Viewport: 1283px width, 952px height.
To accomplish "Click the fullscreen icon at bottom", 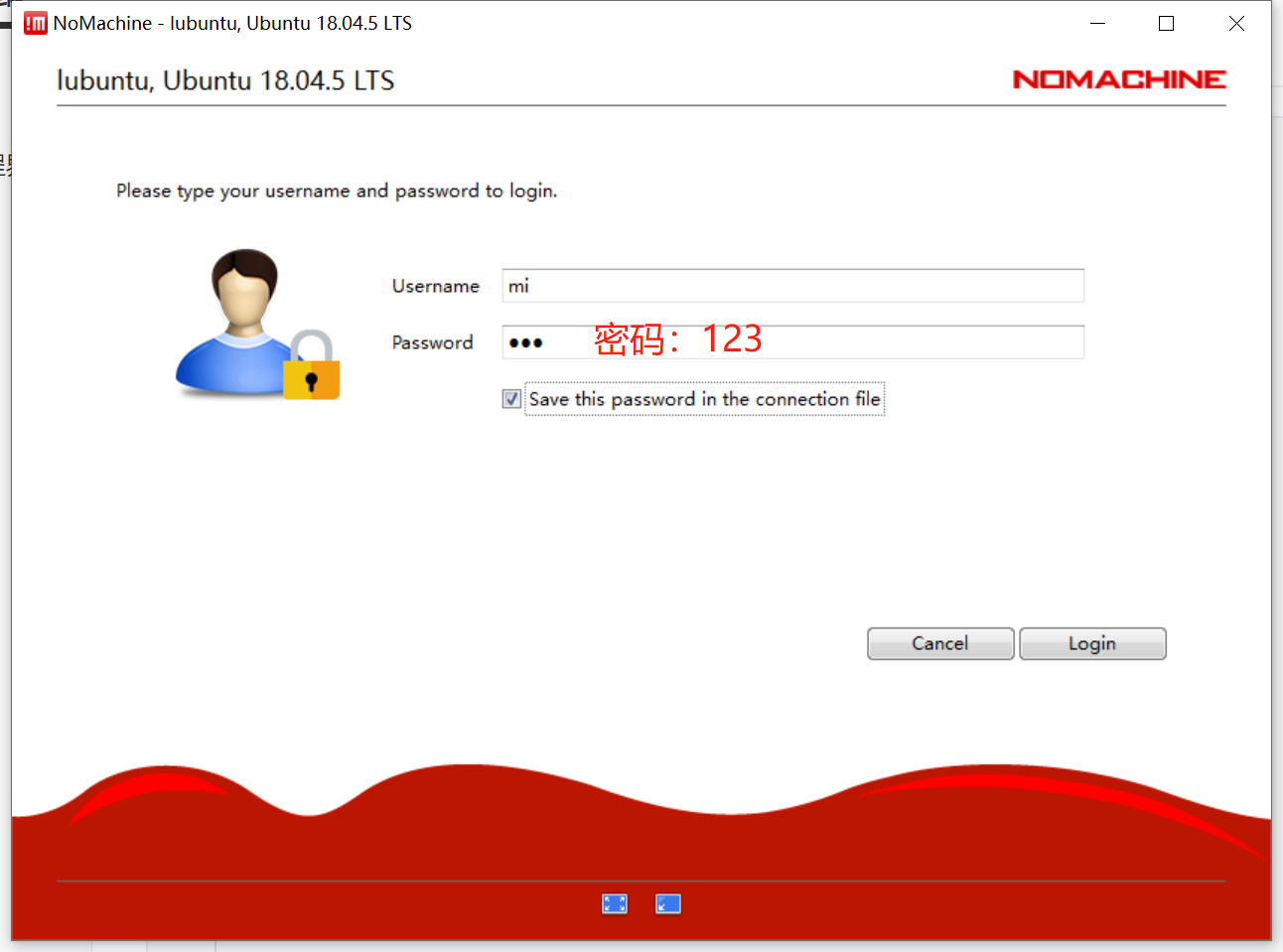I will [615, 903].
